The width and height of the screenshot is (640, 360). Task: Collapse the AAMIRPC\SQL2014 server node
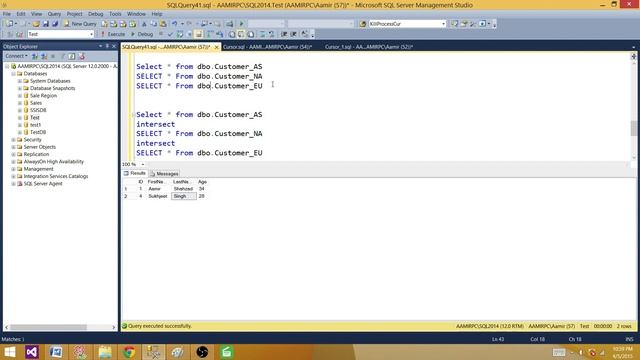click(x=7, y=66)
